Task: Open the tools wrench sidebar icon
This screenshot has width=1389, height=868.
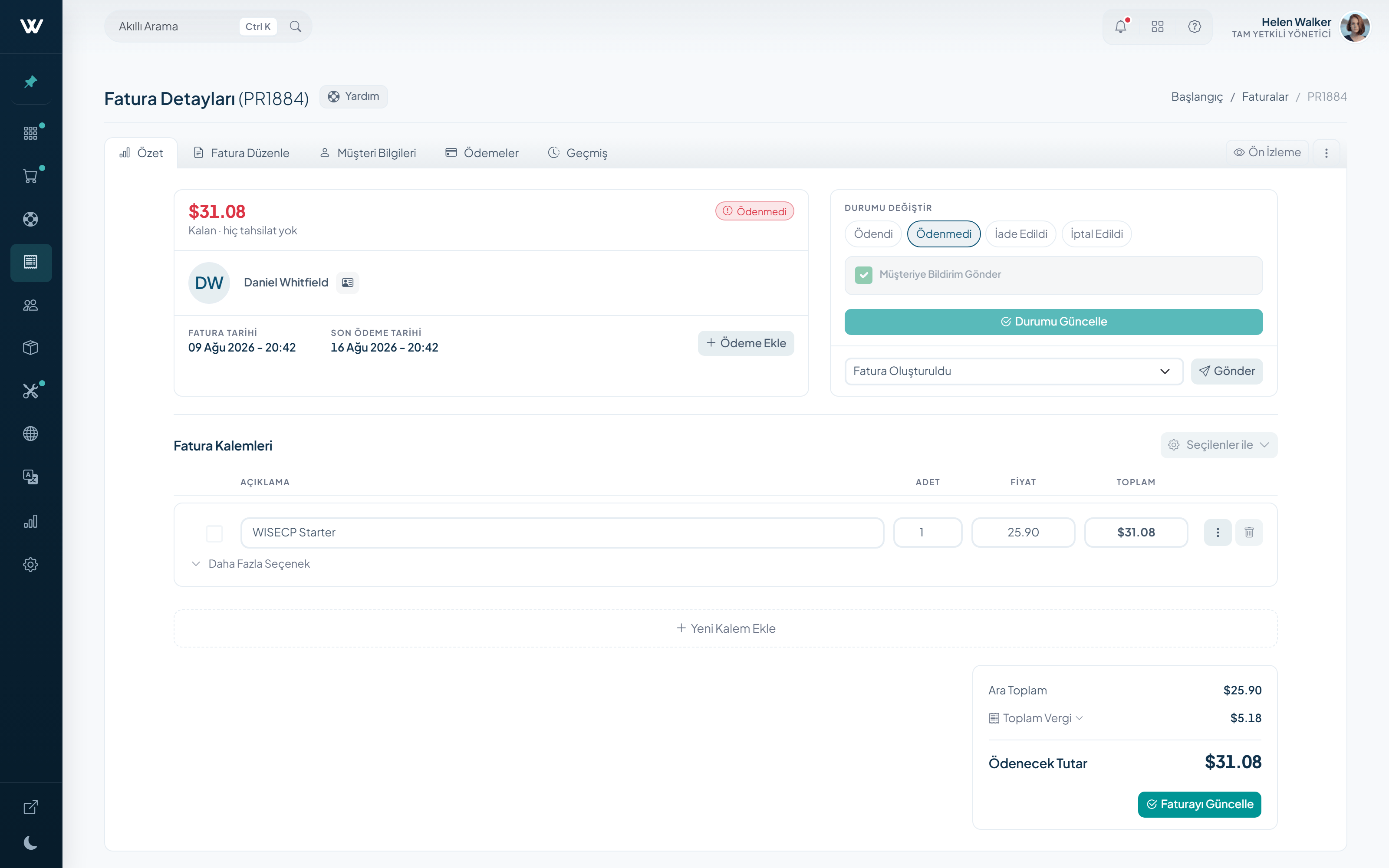Action: tap(31, 391)
